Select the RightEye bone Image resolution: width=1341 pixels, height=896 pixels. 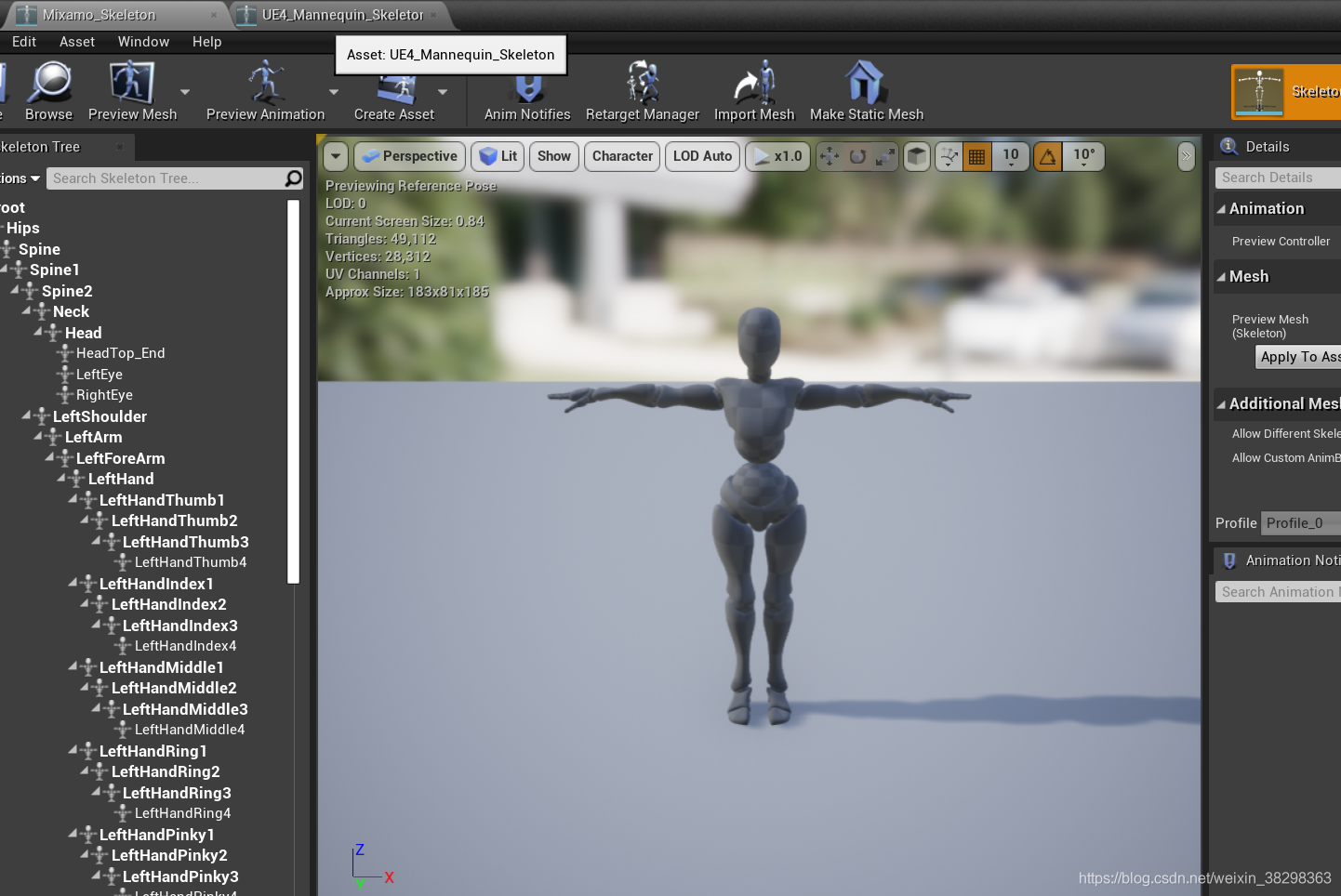click(x=104, y=395)
